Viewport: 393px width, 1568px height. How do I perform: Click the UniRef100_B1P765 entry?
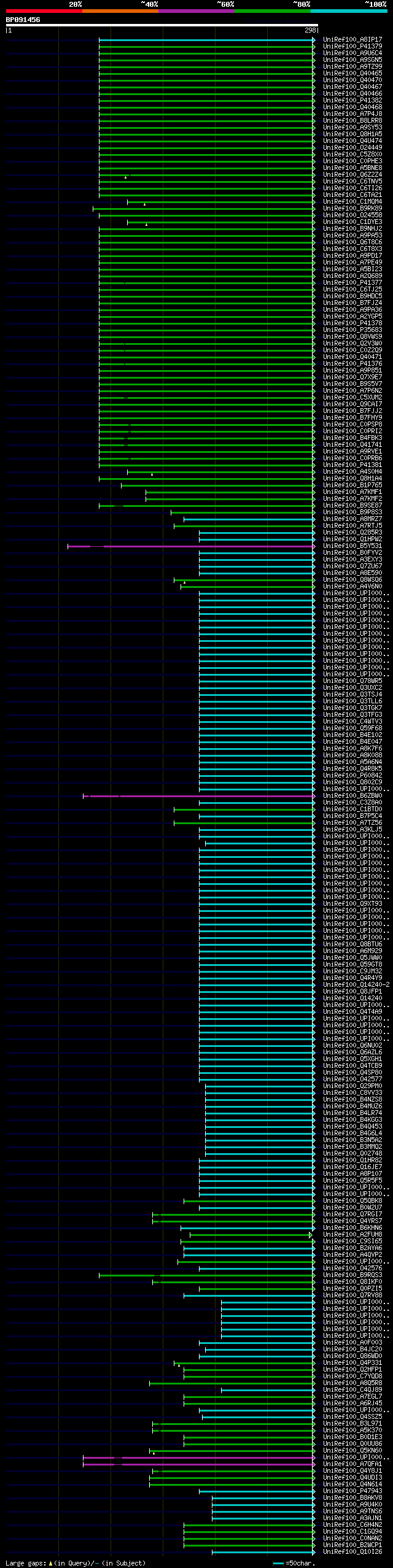click(352, 485)
